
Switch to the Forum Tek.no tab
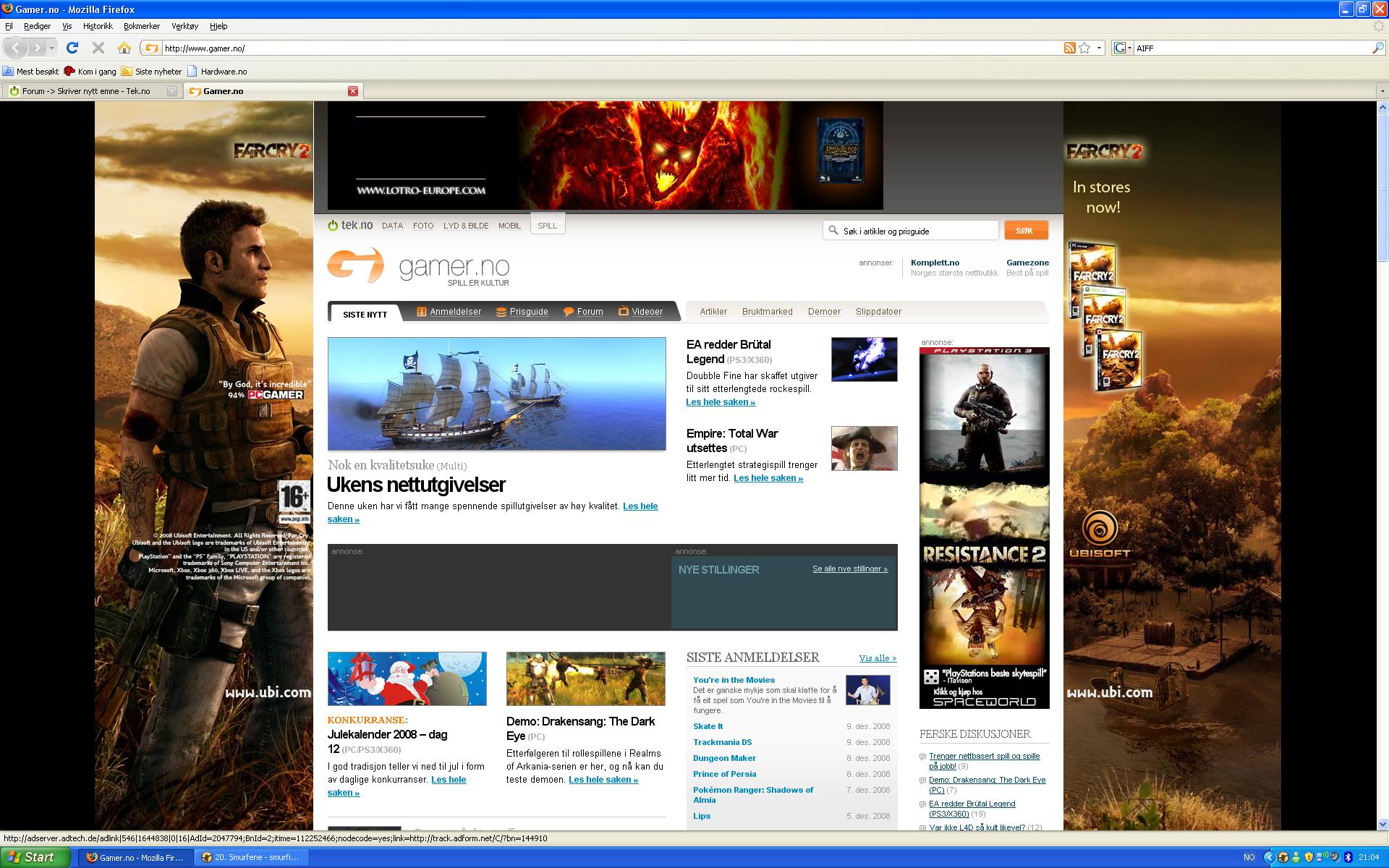pos(91,91)
